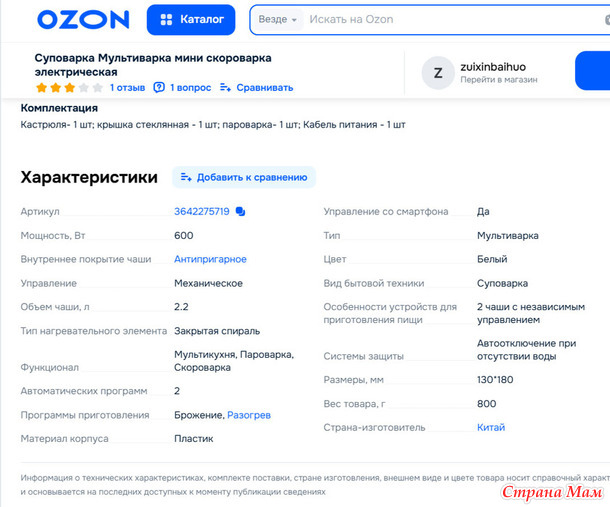Click the Сравнивать compare icon

(227, 88)
